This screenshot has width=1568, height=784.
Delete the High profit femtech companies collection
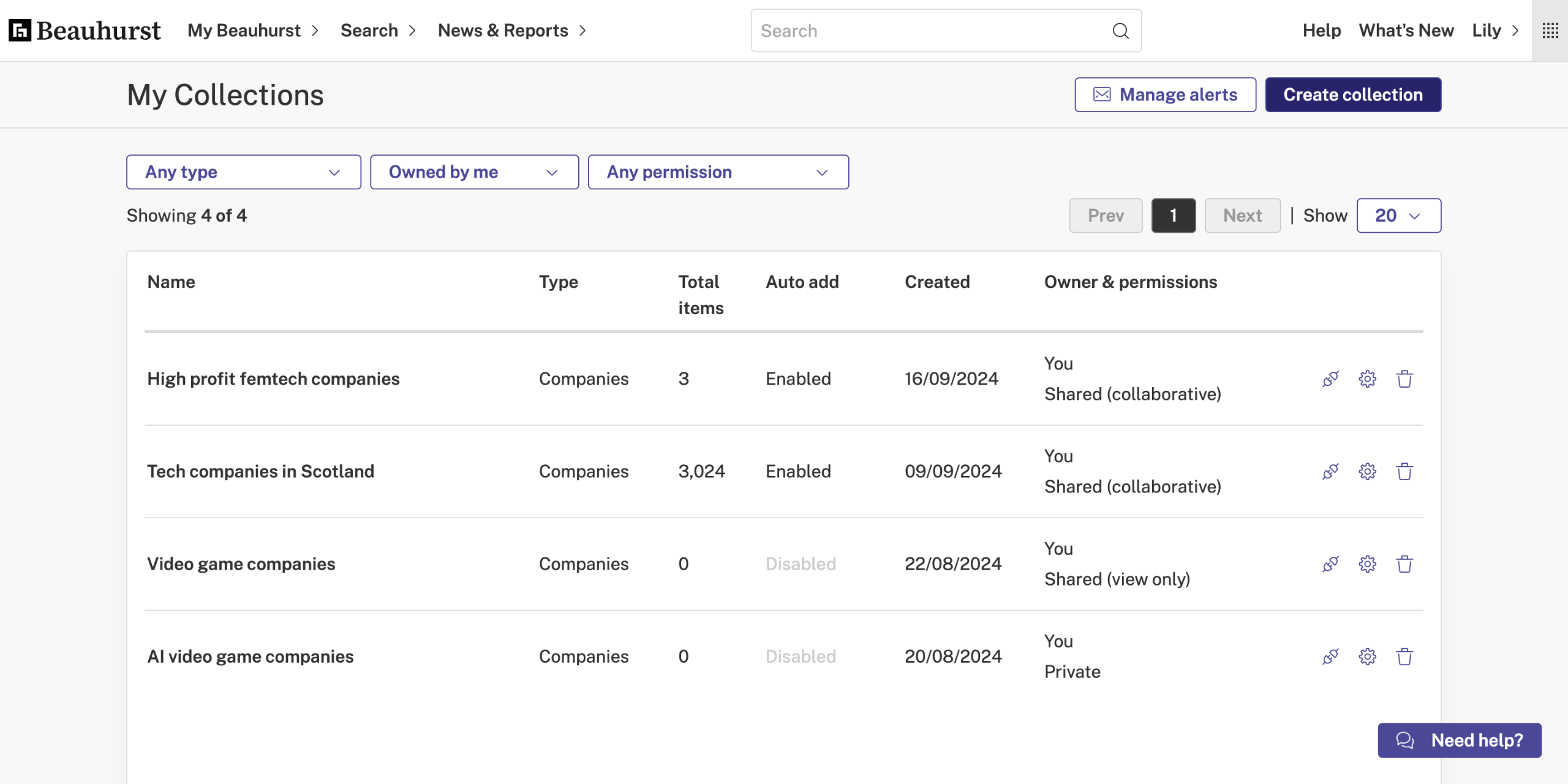tap(1404, 379)
